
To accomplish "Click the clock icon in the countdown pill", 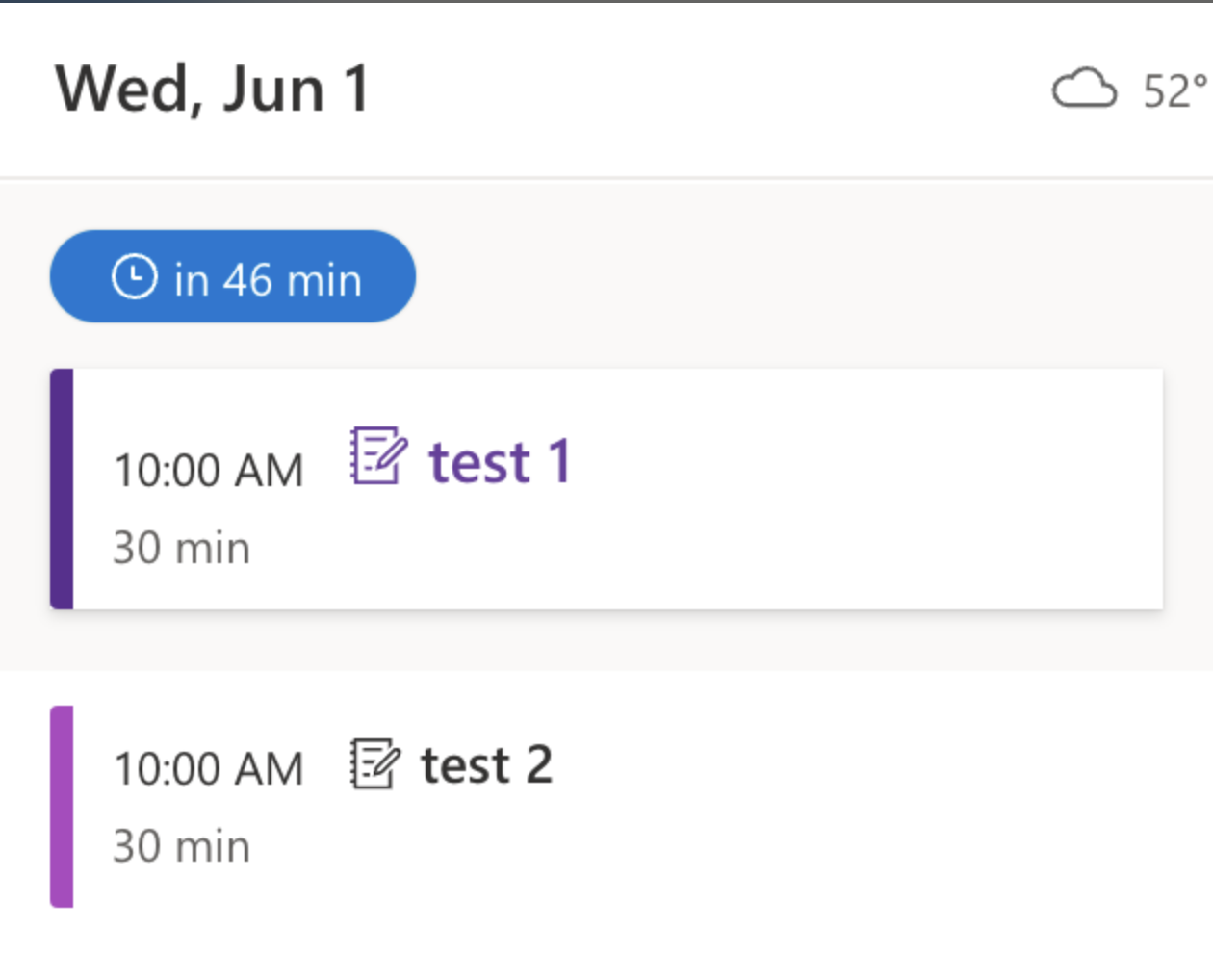I will [x=134, y=277].
